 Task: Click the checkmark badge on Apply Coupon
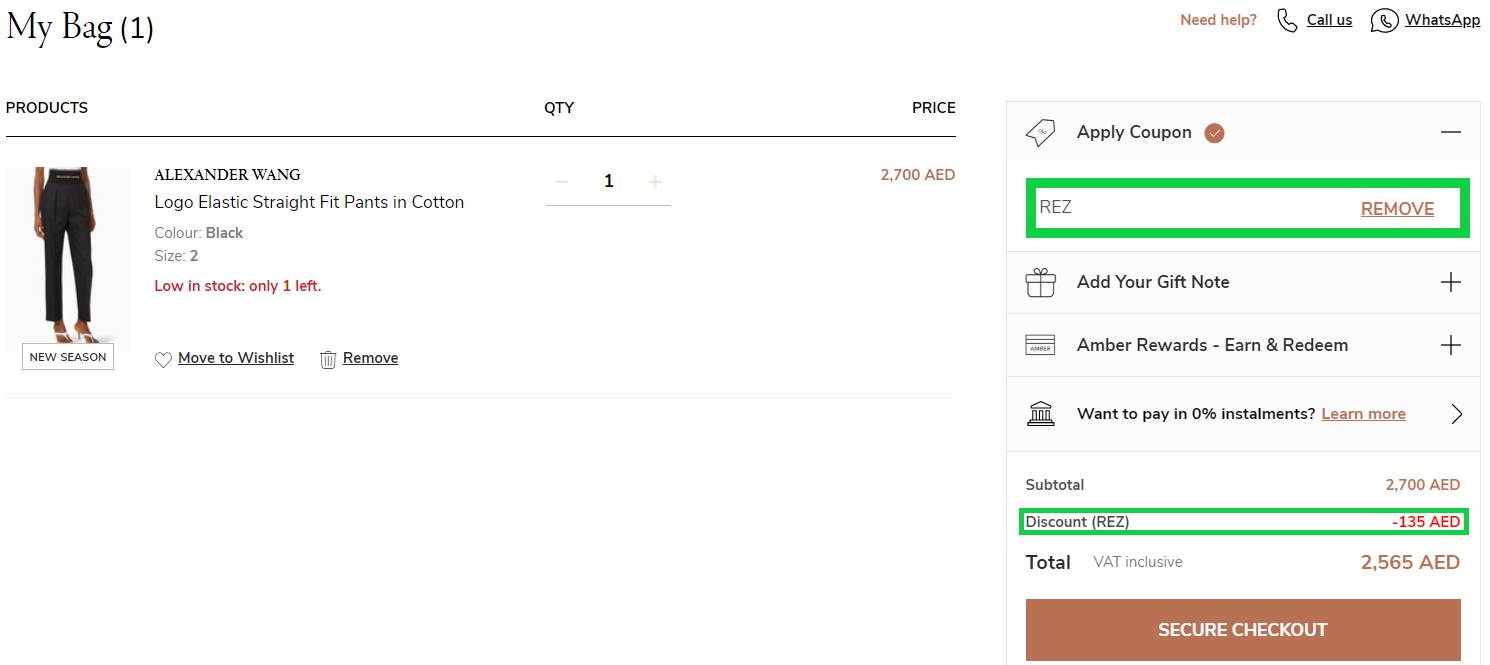[1213, 132]
